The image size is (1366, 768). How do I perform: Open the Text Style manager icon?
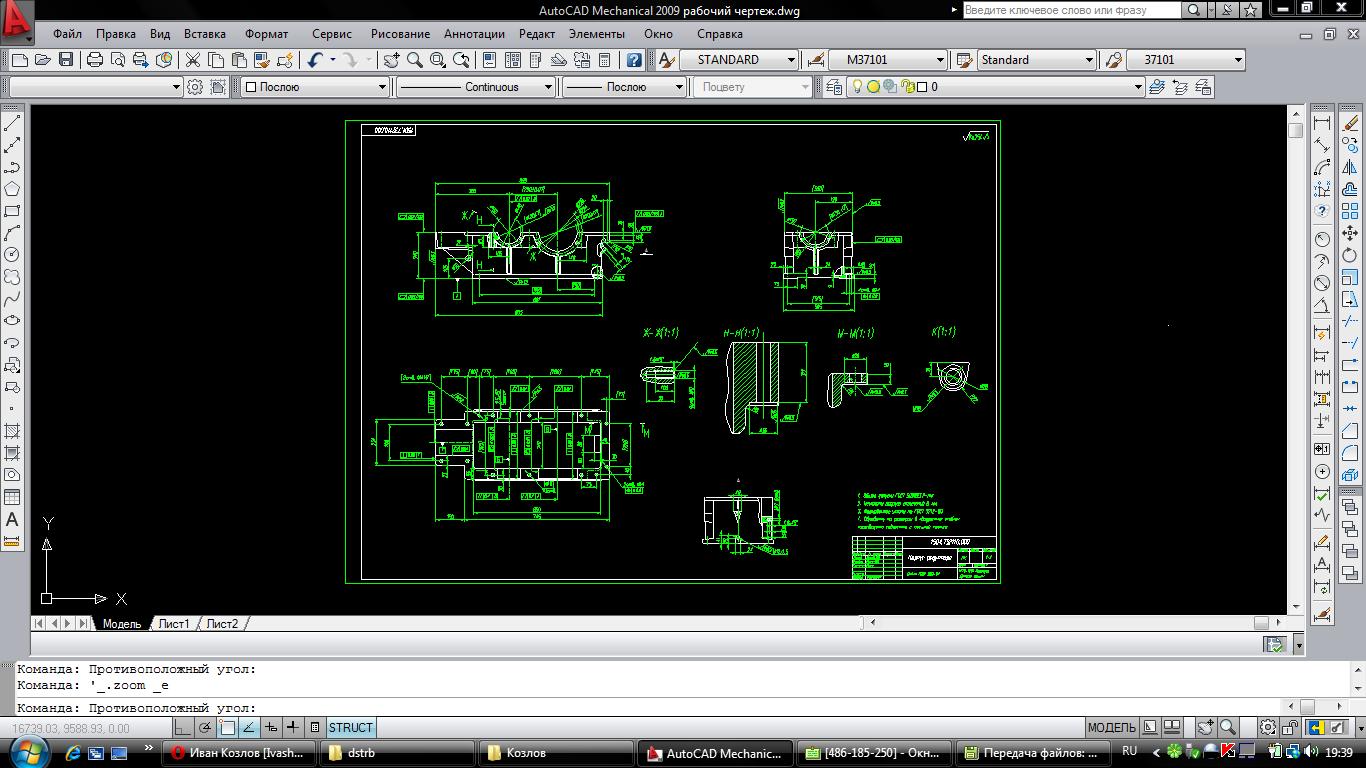coord(666,60)
